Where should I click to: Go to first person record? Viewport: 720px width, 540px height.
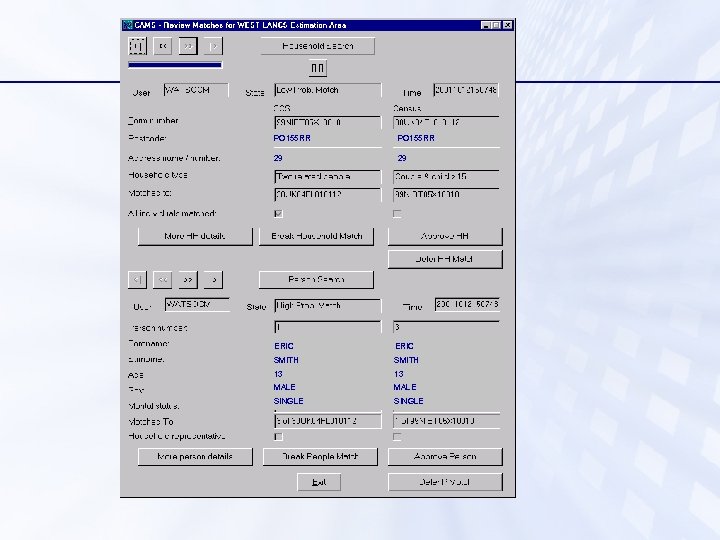point(137,279)
